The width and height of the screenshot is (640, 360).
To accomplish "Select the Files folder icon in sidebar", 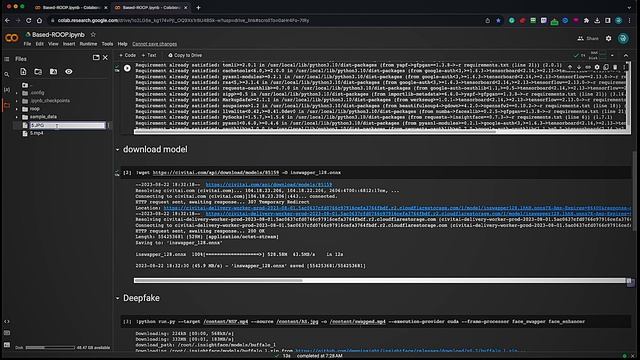I will pyautogui.click(x=7, y=105).
